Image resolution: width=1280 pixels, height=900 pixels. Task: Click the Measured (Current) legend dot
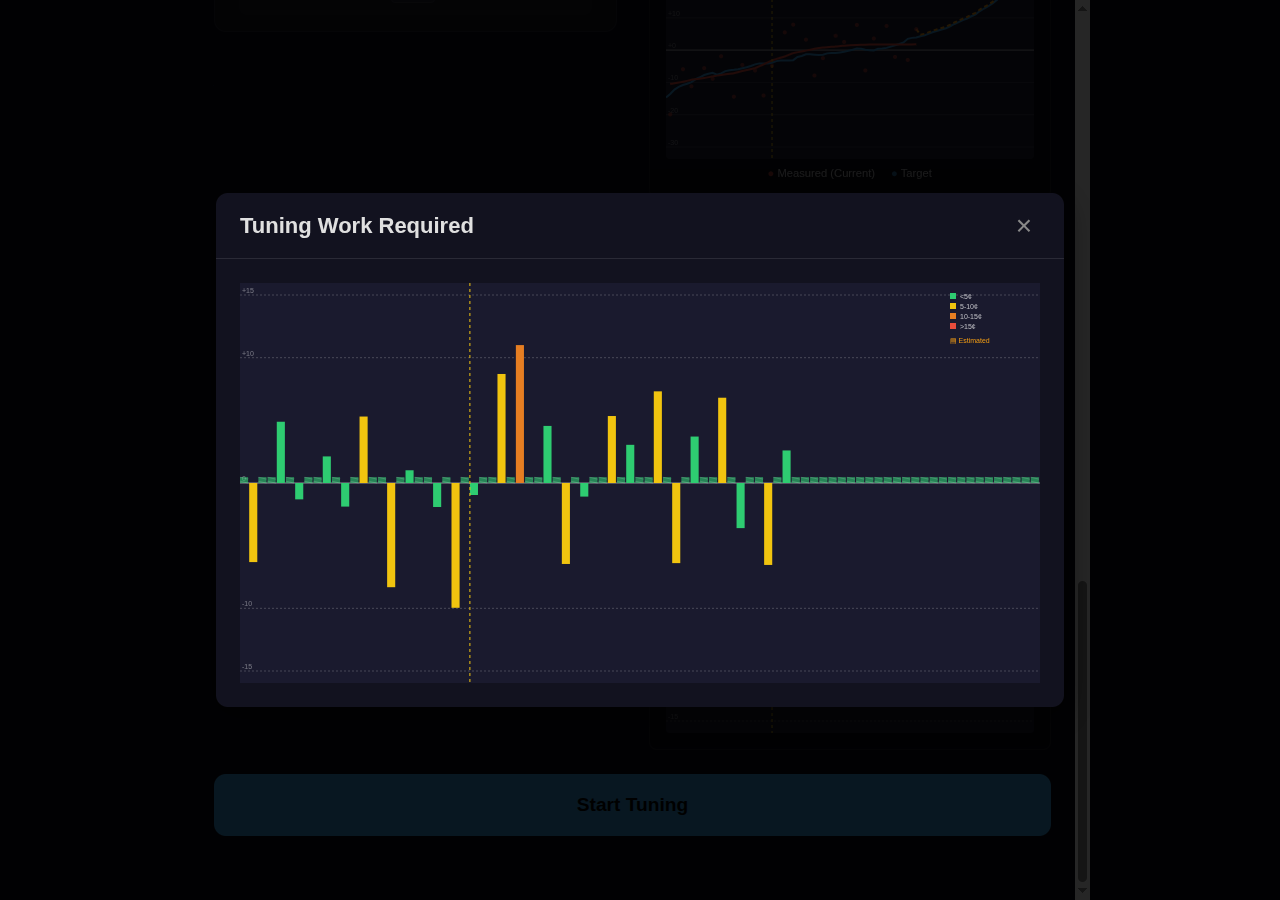coord(770,172)
